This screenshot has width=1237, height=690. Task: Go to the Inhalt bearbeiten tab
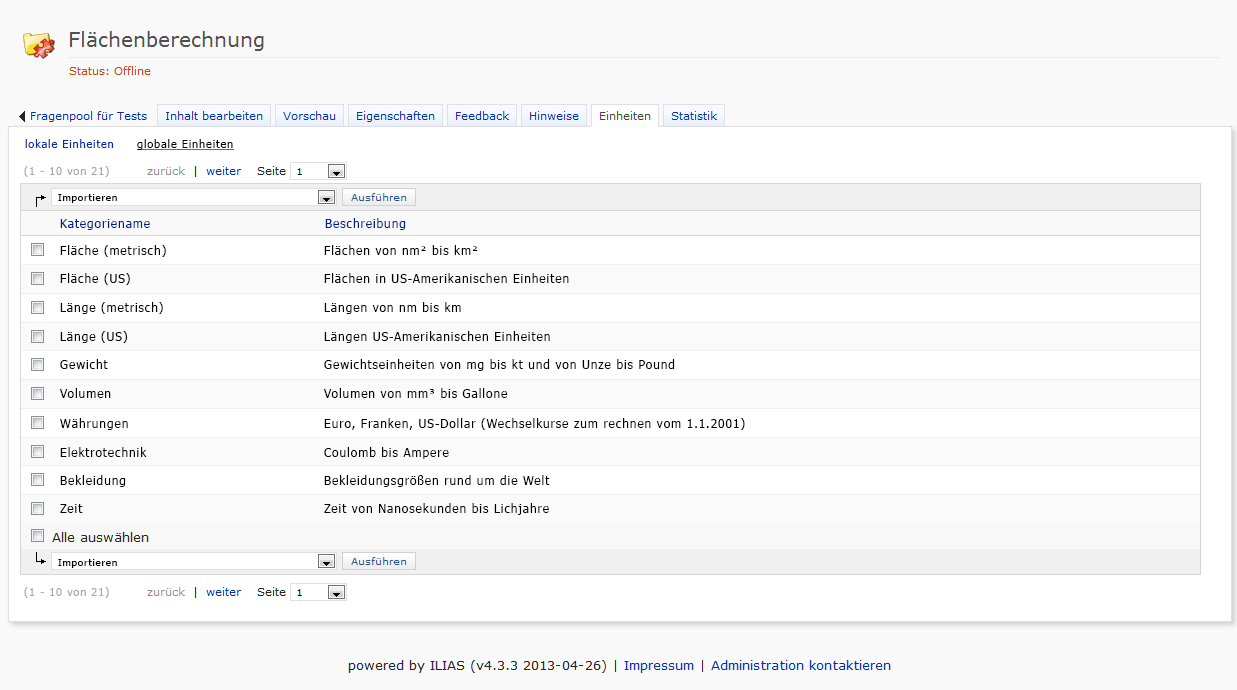214,116
